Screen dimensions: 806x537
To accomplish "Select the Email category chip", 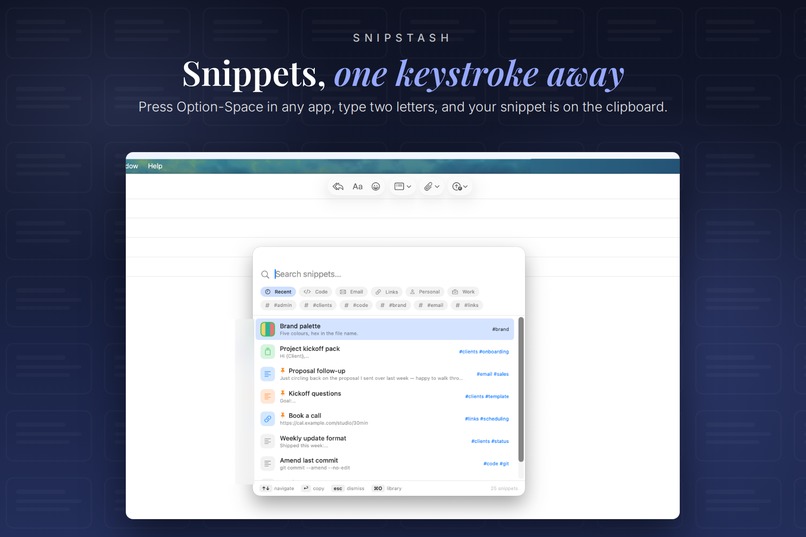I will 352,292.
